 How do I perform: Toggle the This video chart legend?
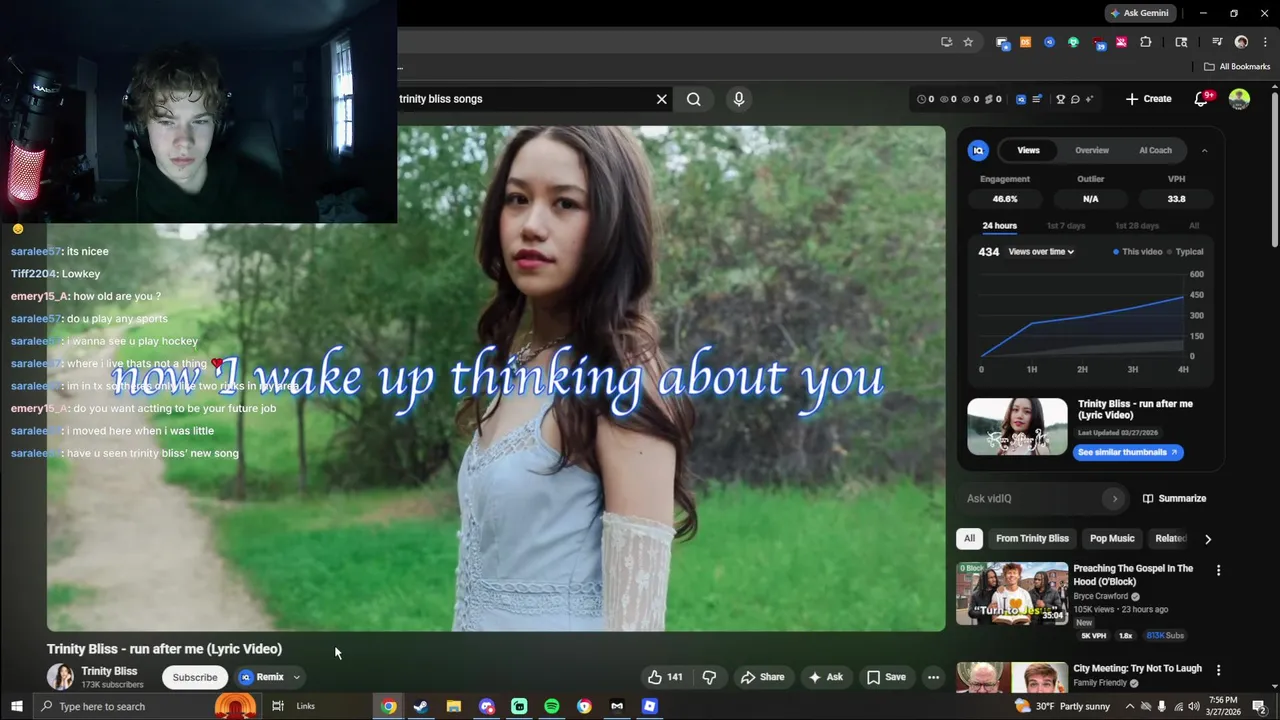coord(1137,252)
